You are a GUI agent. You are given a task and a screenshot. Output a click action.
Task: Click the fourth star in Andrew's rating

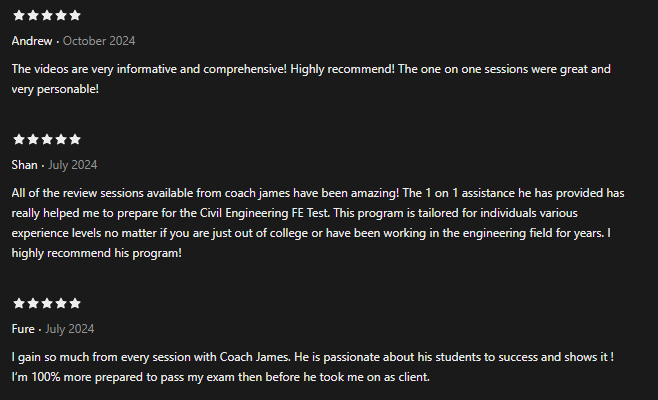coord(61,16)
